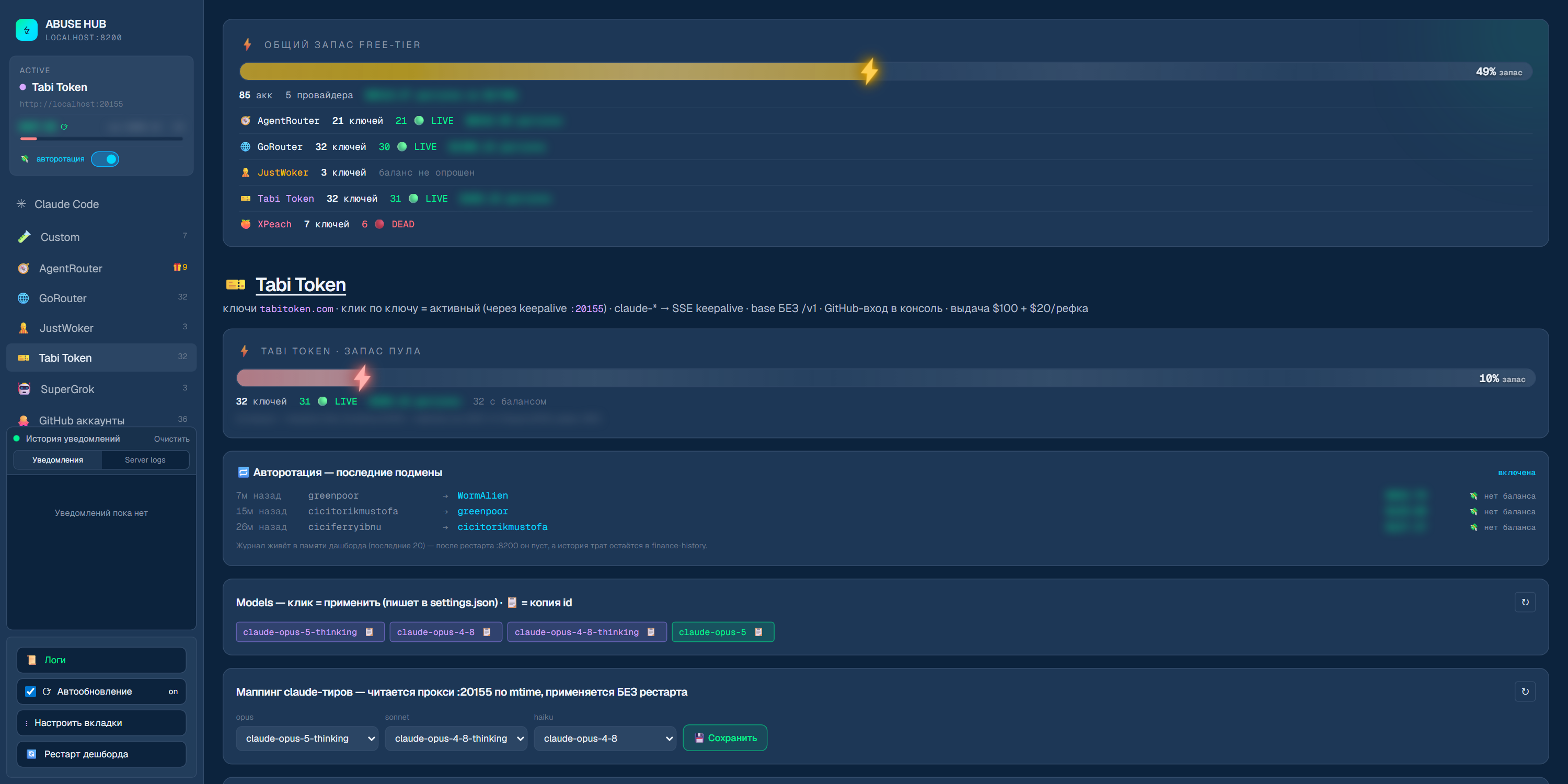Toggle the авторотация switch off
This screenshot has width=1568, height=784.
pos(105,159)
